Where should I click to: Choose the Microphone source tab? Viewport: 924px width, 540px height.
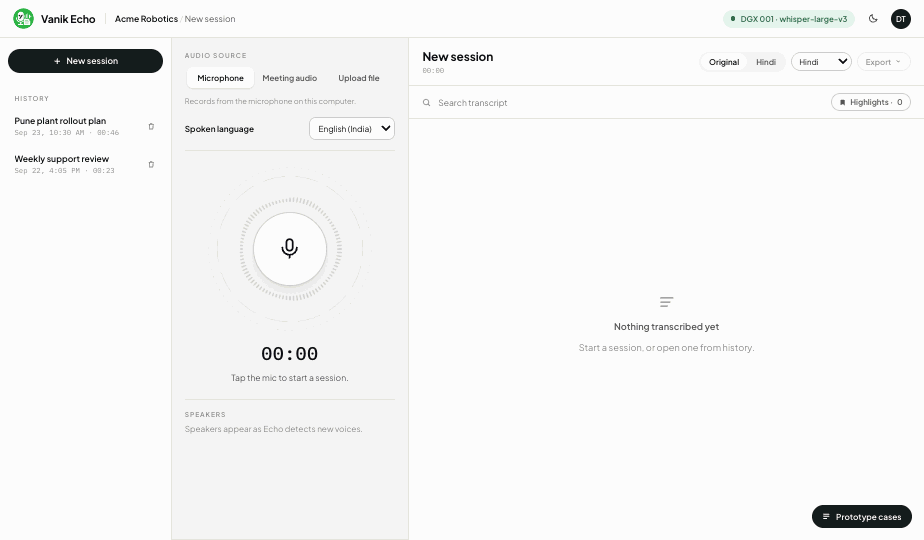220,78
